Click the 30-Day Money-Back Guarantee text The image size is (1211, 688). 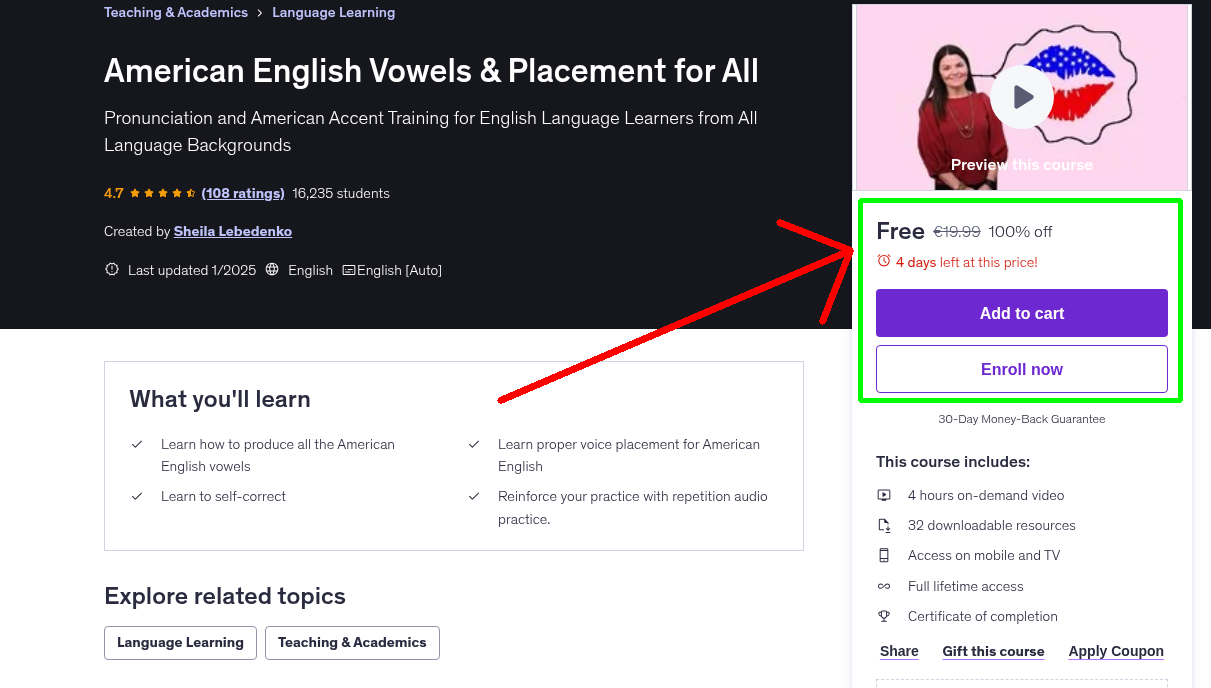[1022, 419]
